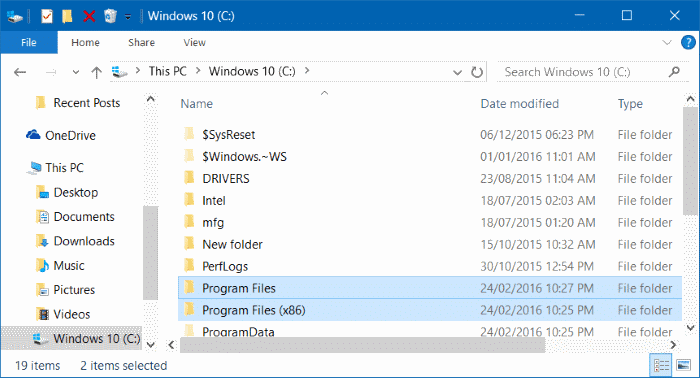Open the File menu
The width and height of the screenshot is (700, 378).
coord(29,42)
